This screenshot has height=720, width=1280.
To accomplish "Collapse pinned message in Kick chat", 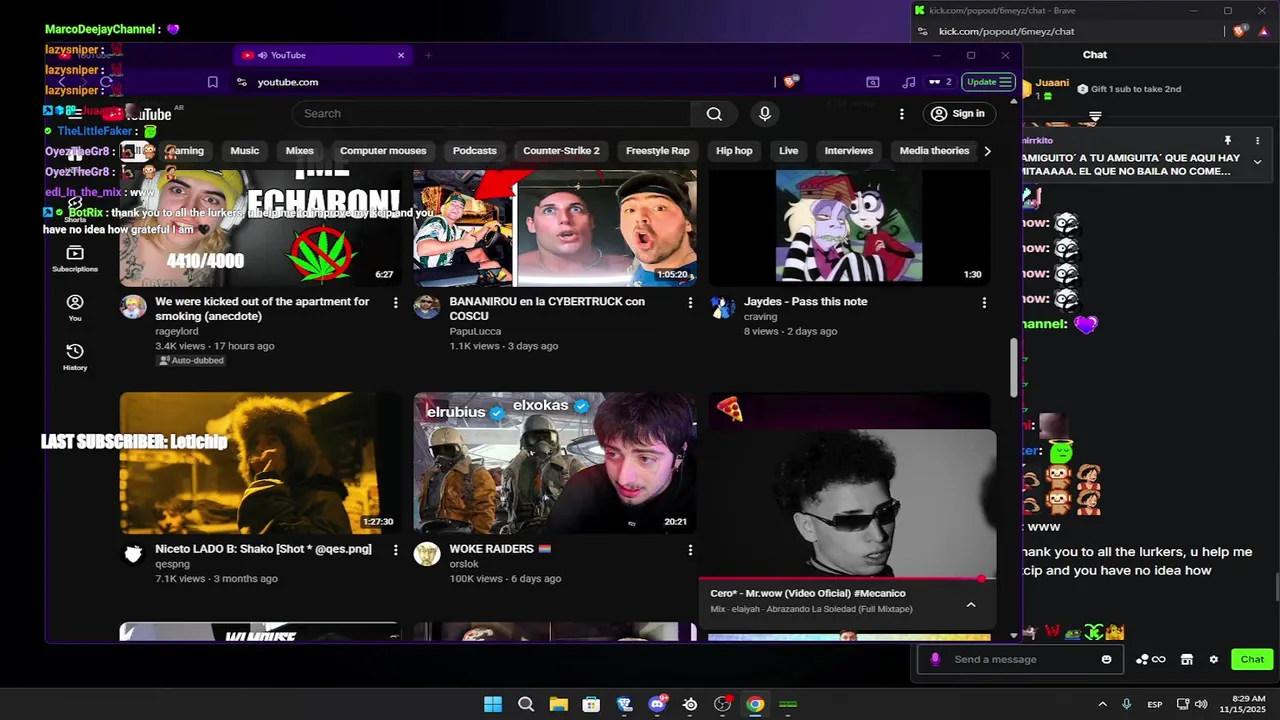I will pos(1257,162).
